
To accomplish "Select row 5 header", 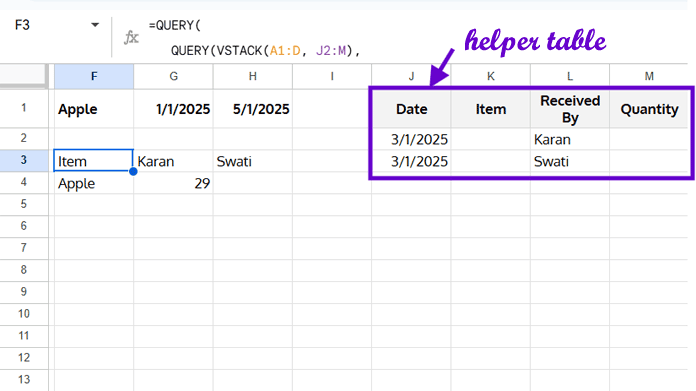I will (24, 204).
